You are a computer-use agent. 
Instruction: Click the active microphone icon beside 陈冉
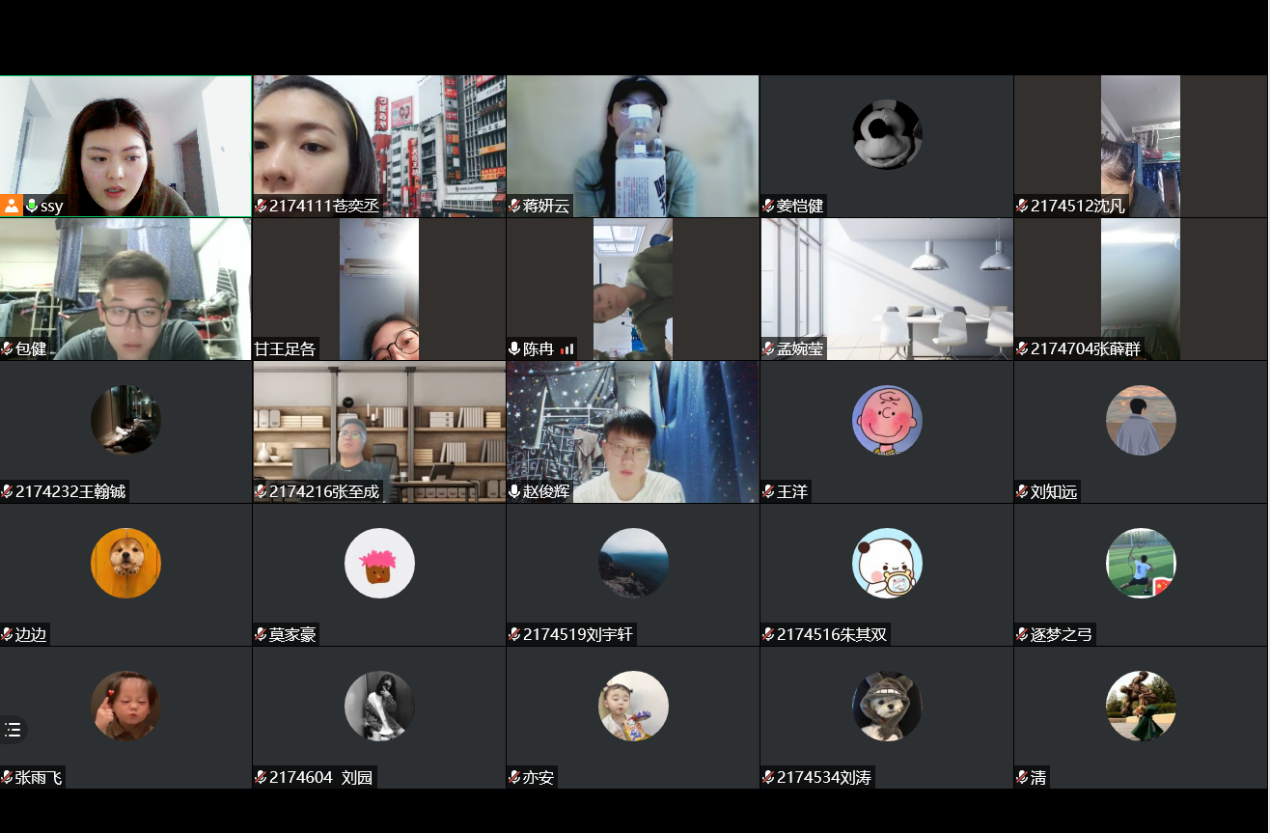point(515,349)
